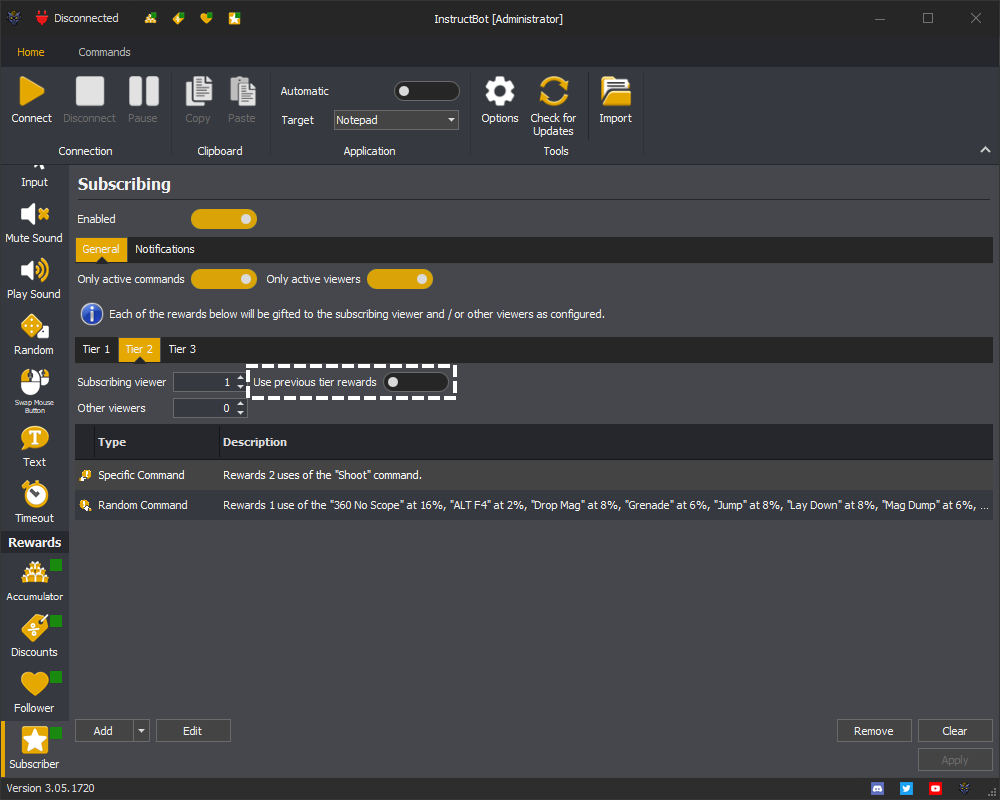Decrease Subscribing viewer value
The width and height of the screenshot is (1000, 800).
click(x=240, y=387)
